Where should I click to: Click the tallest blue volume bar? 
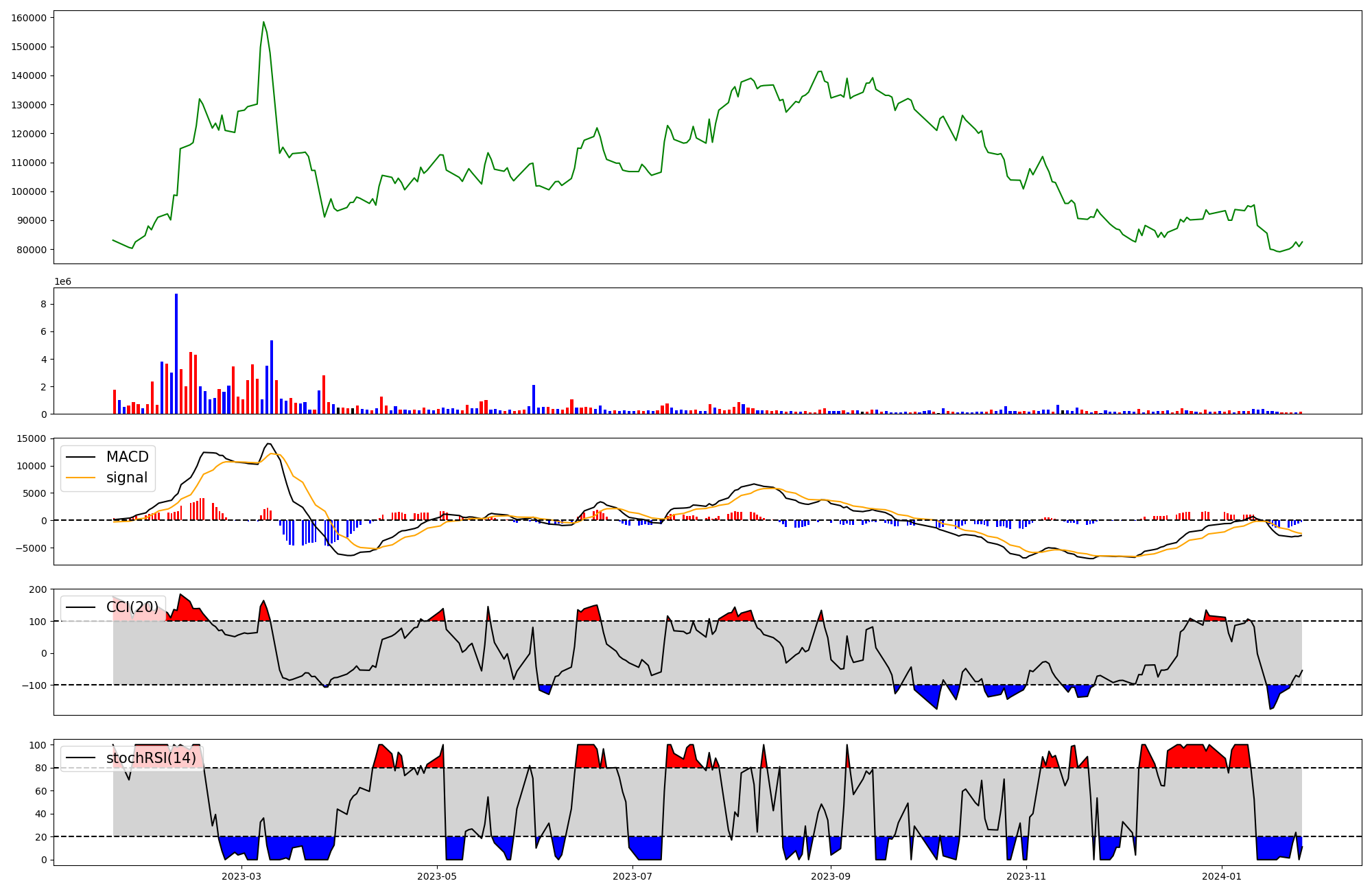[x=176, y=353]
